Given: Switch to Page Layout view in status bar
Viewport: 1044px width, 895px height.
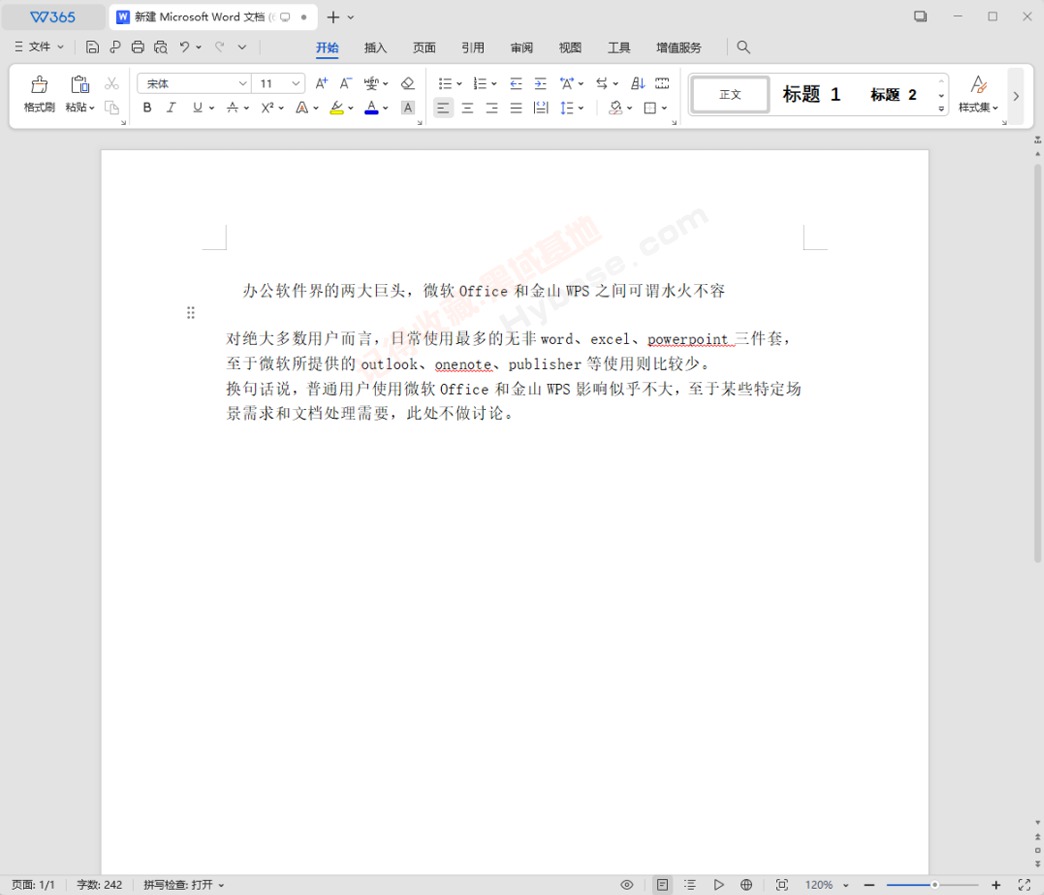Looking at the screenshot, I should 662,885.
